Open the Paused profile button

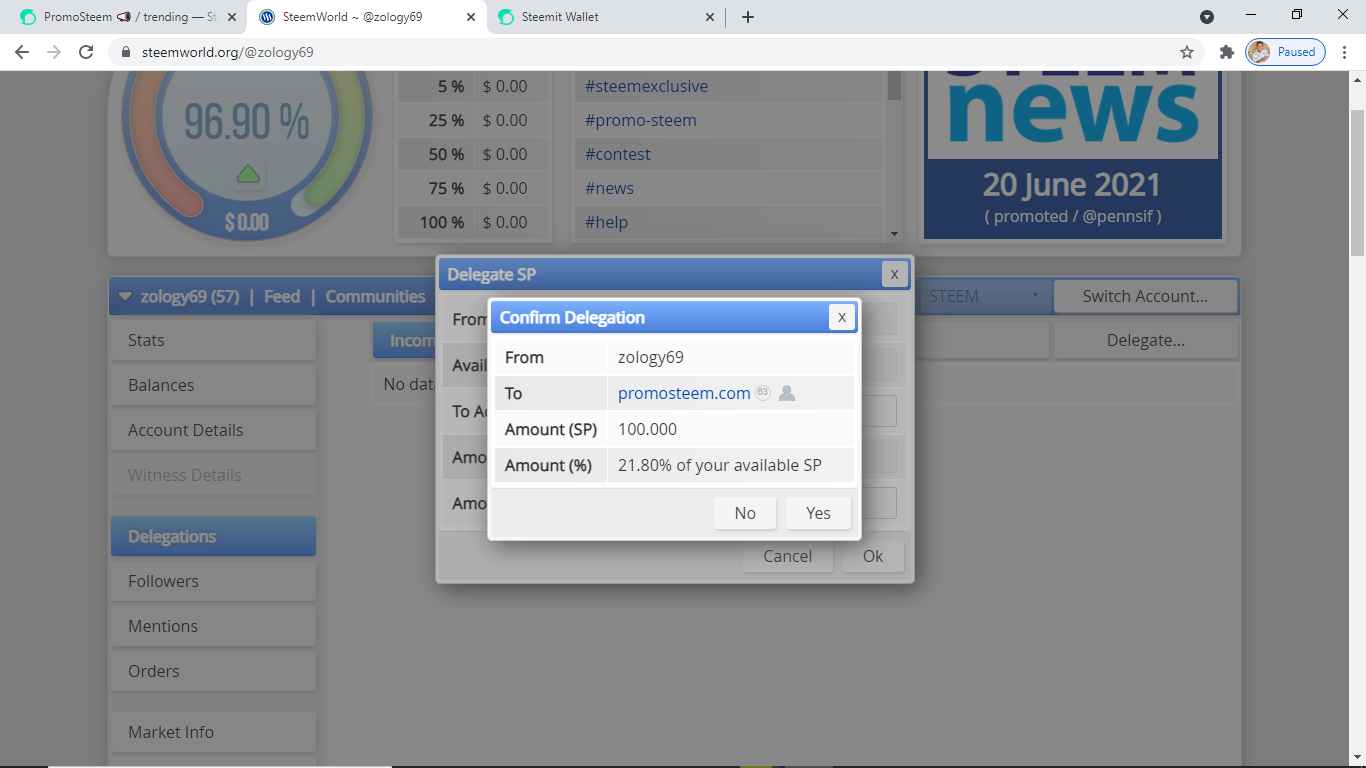(1285, 52)
